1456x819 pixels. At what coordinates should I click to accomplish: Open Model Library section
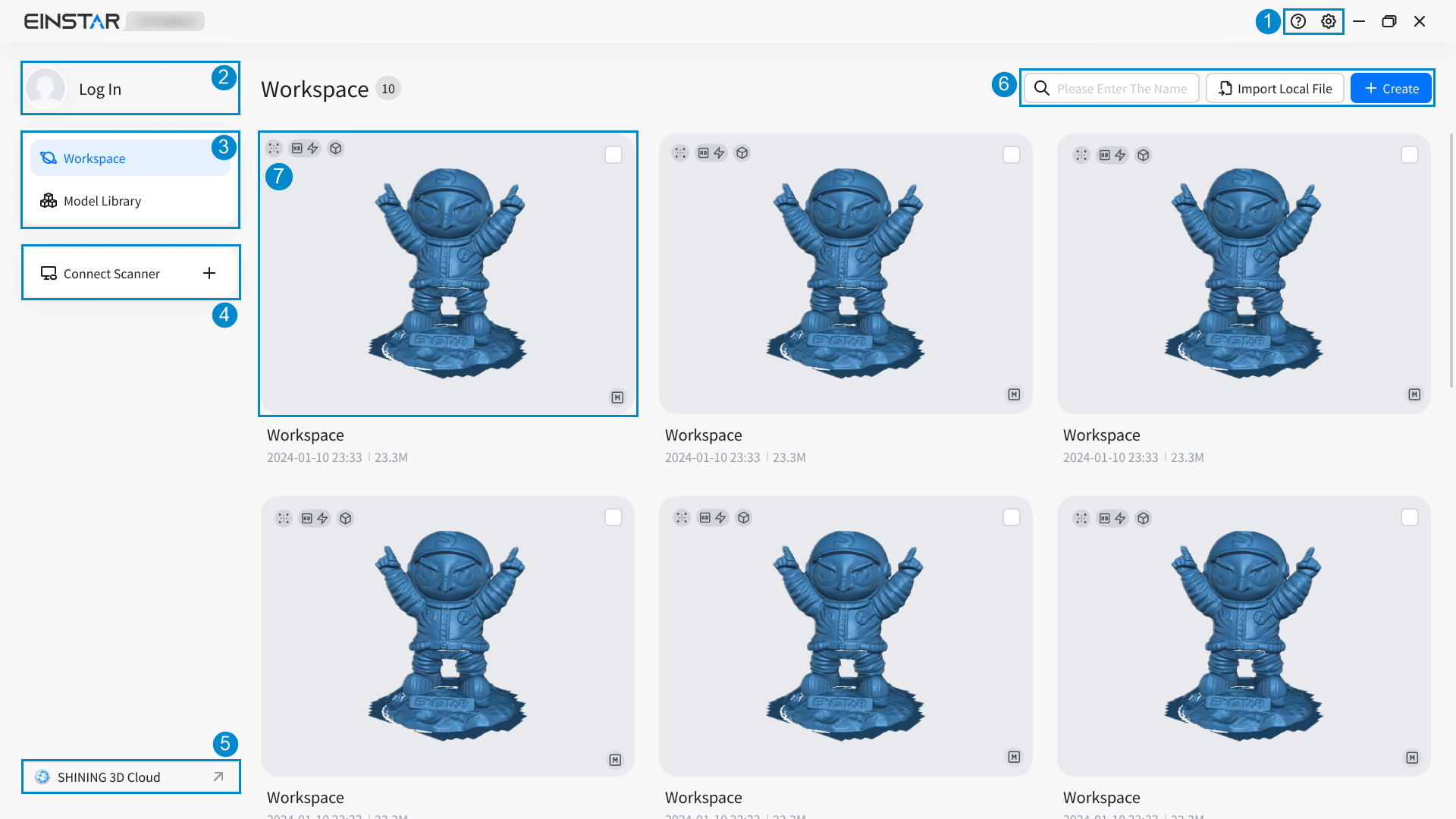point(102,201)
